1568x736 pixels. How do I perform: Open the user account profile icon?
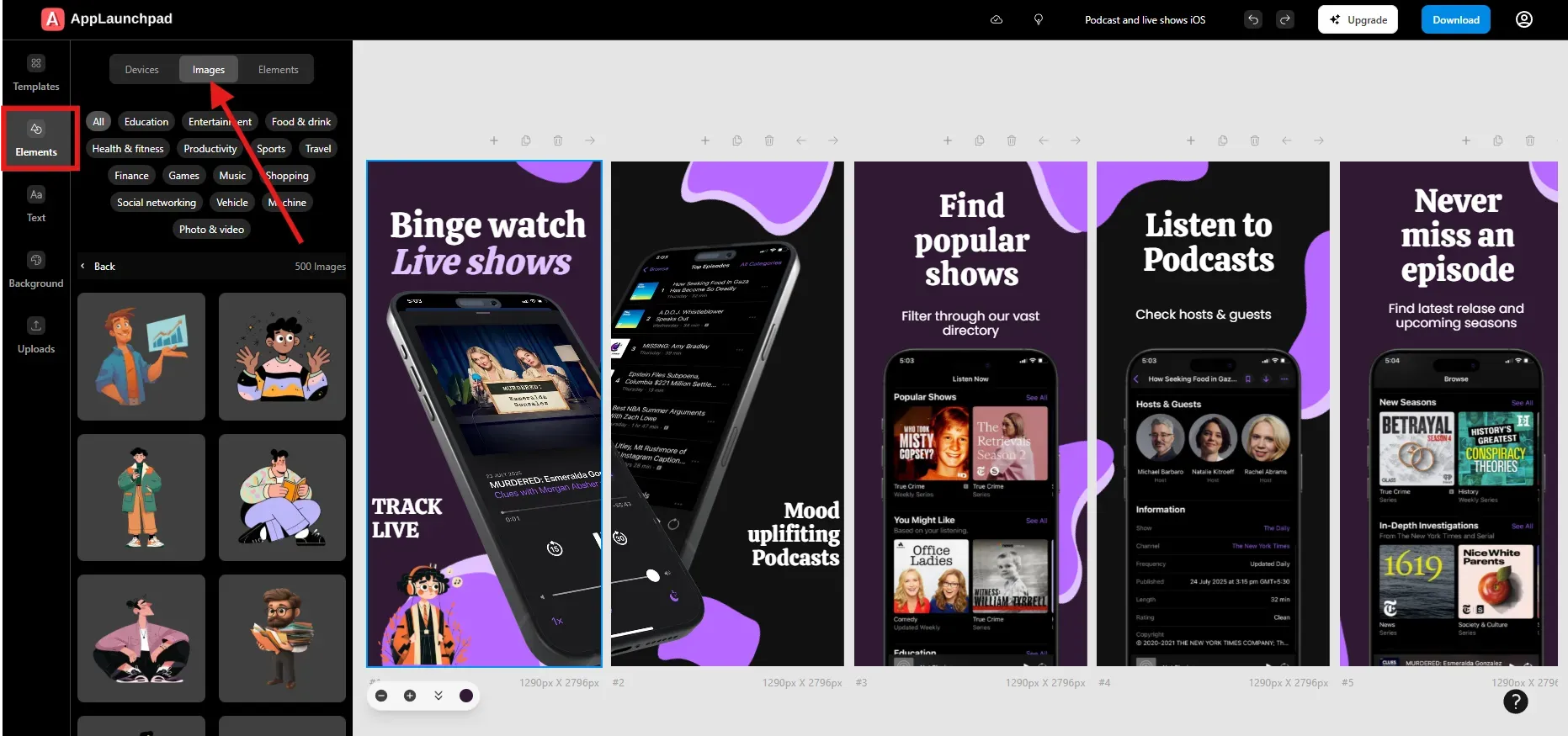coord(1523,19)
